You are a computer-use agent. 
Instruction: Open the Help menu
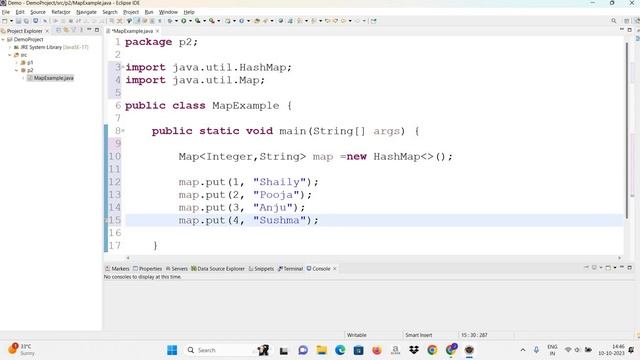tap(189, 12)
